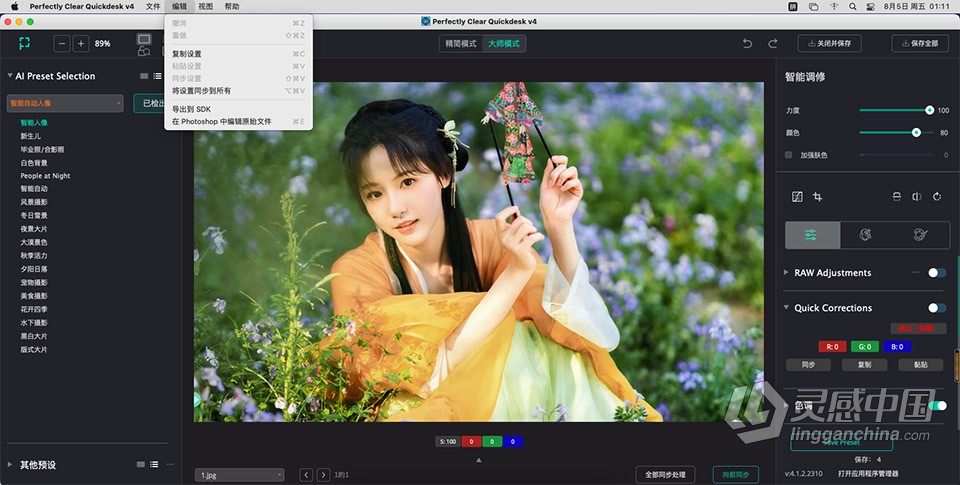Screen dimensions: 960x485
Task: Switch AI presets to grid view
Action: tap(144, 77)
